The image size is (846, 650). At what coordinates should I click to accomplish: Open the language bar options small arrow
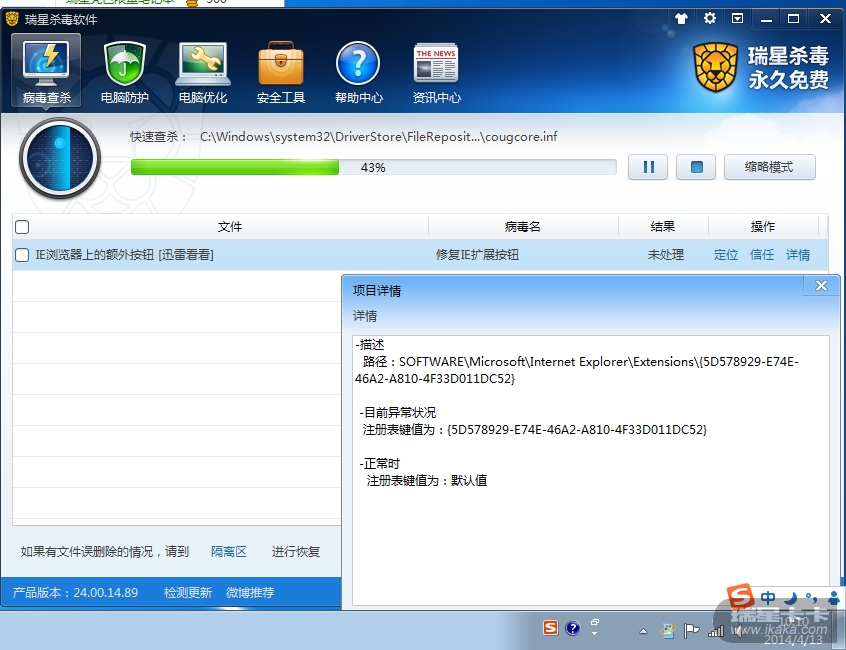(x=595, y=633)
